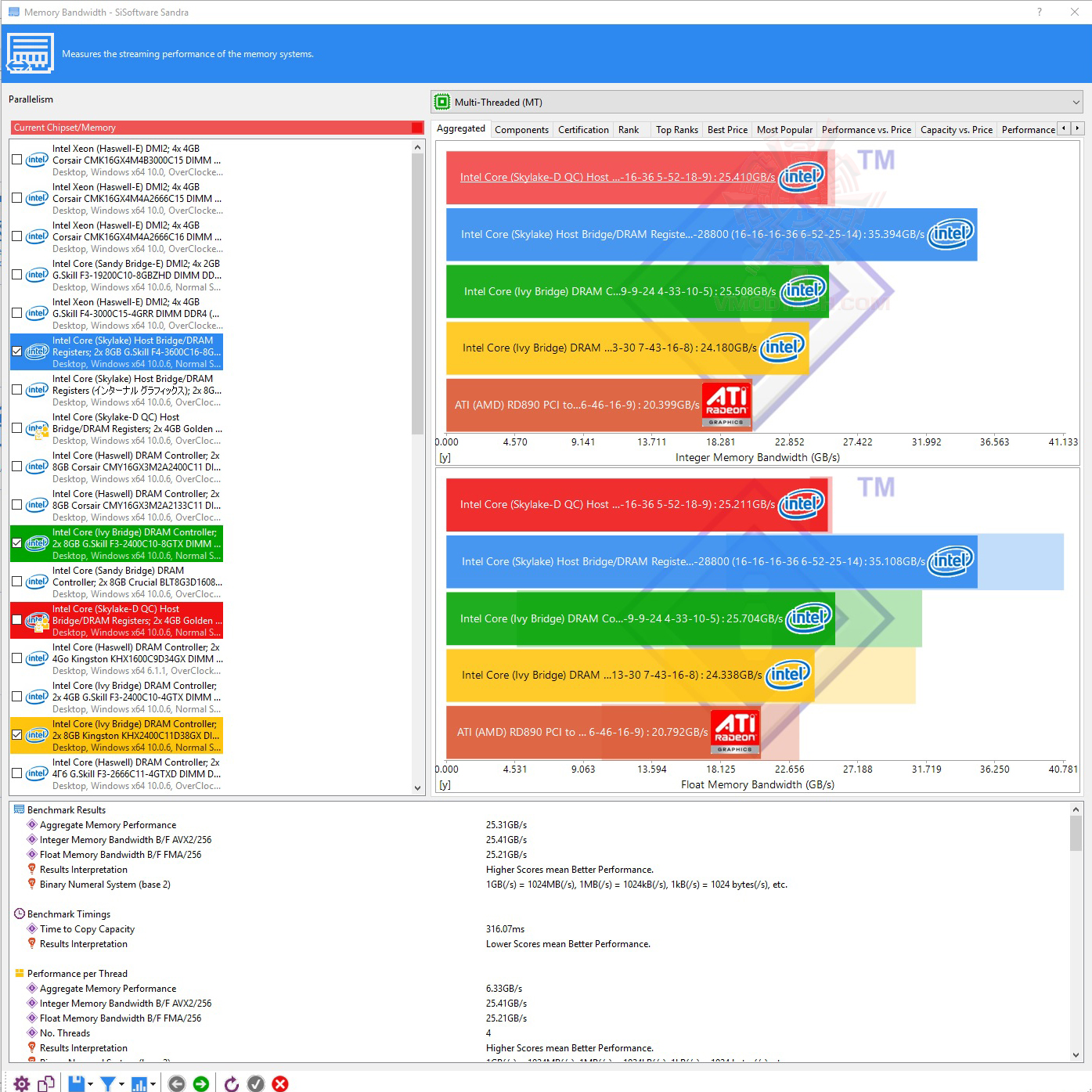Open the Top Ranks tab

(x=677, y=130)
